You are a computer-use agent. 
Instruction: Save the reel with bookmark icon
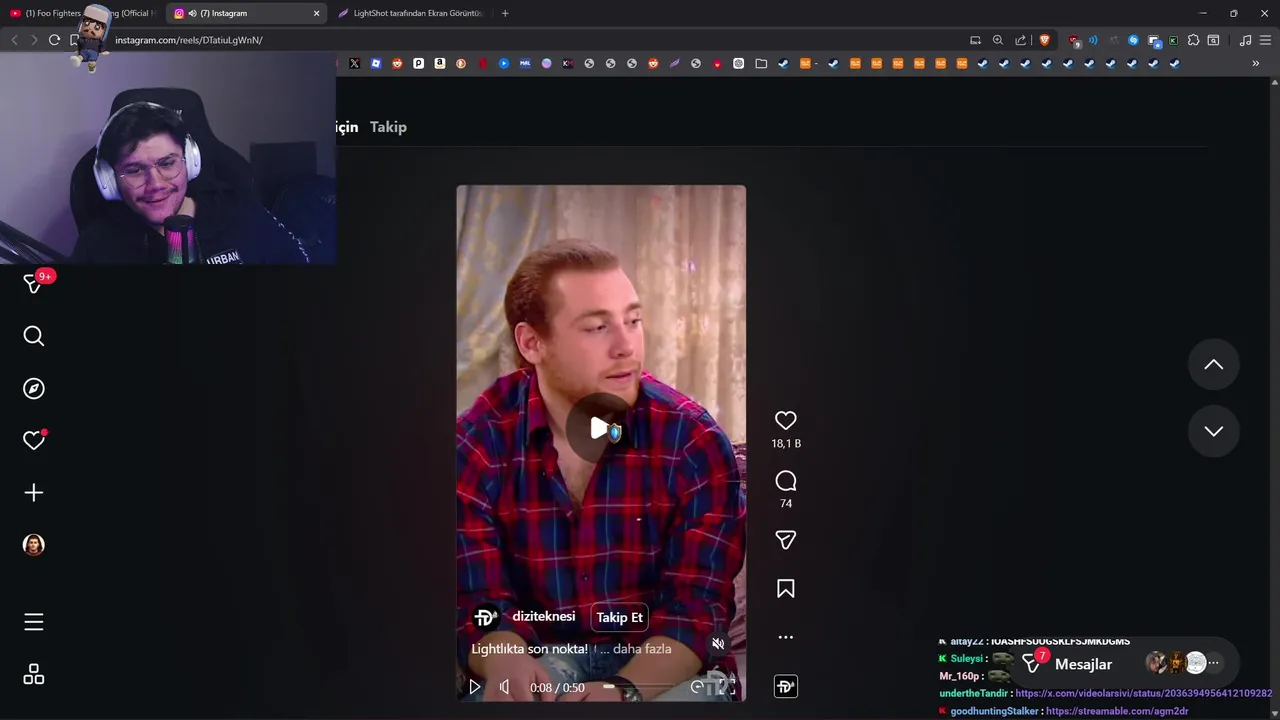[x=786, y=589]
